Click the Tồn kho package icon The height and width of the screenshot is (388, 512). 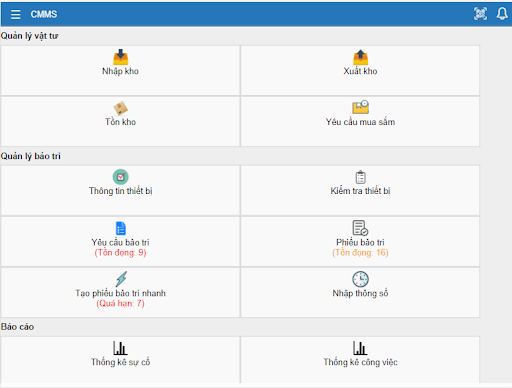120,108
